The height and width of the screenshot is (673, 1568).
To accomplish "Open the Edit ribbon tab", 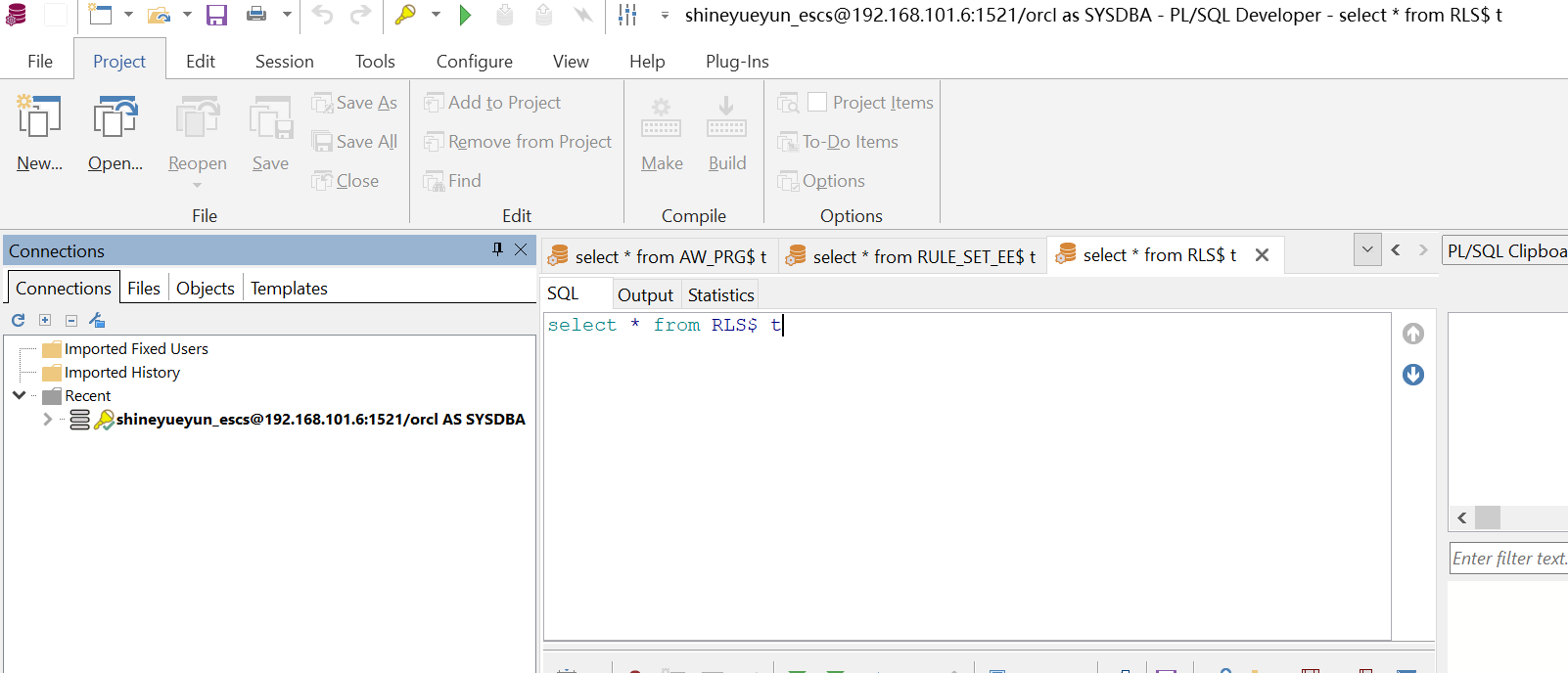I will [201, 62].
